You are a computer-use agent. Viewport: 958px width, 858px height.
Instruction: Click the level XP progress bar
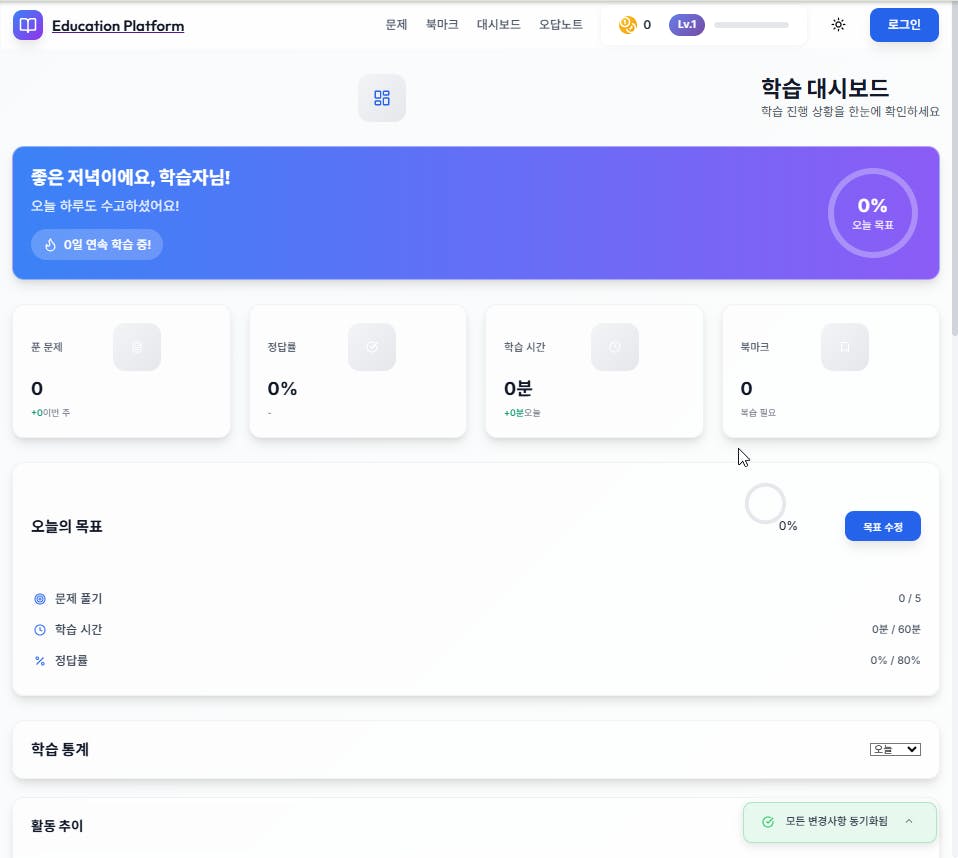pyautogui.click(x=751, y=25)
